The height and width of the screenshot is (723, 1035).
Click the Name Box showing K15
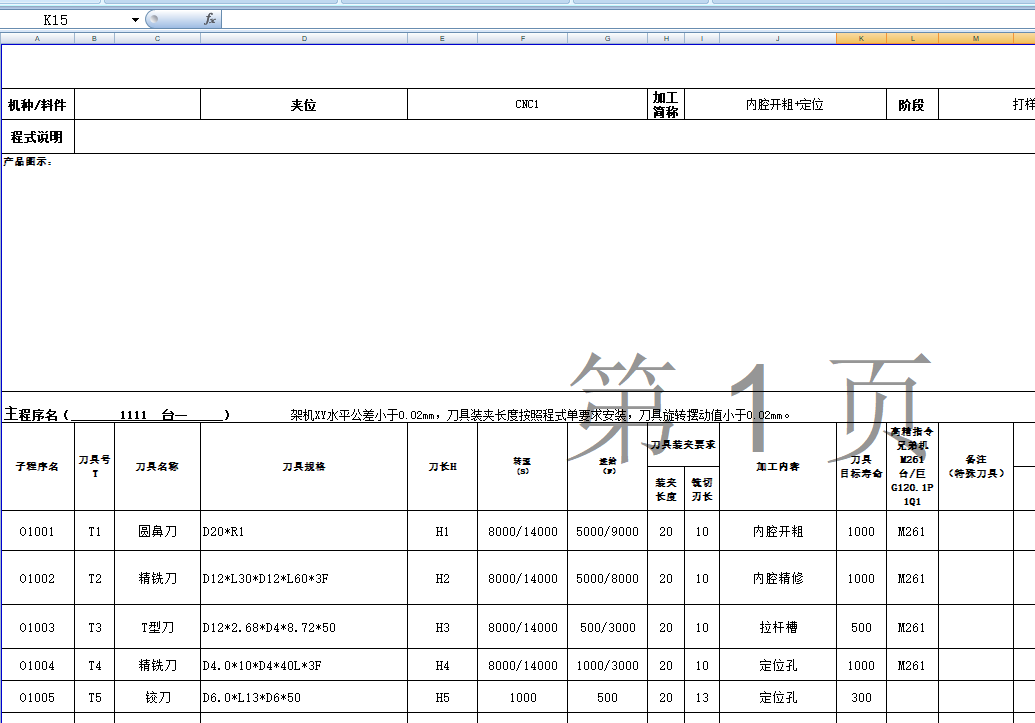point(65,20)
